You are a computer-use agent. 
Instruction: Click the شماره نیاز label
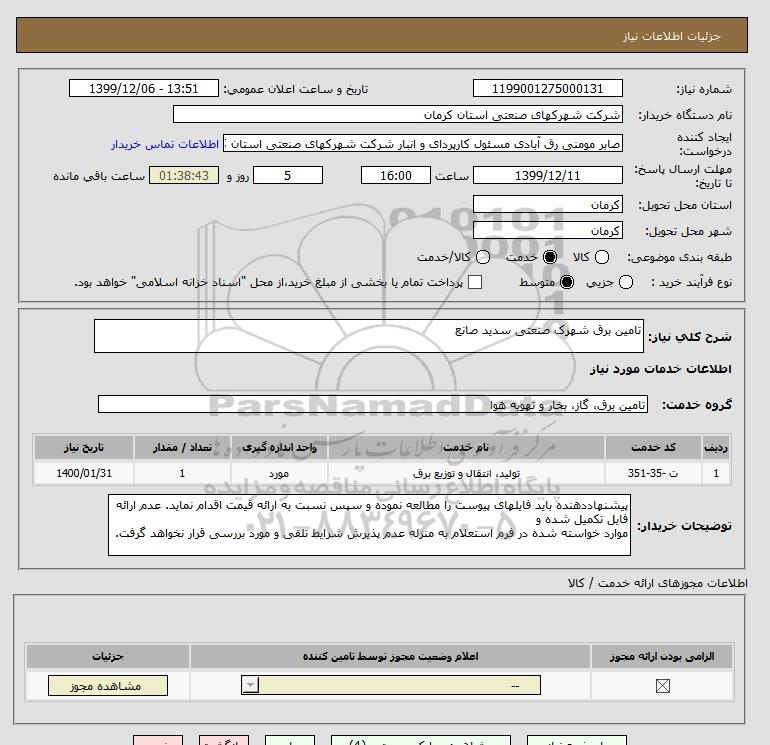tap(704, 89)
